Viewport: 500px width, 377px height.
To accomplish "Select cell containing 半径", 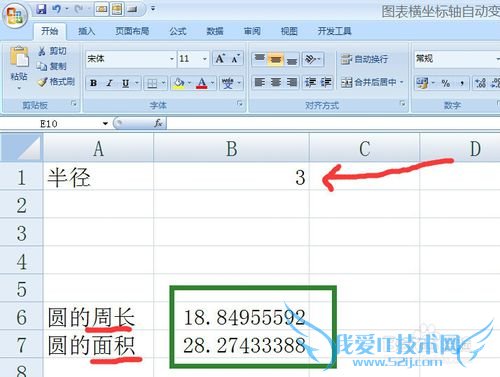I will [x=98, y=177].
